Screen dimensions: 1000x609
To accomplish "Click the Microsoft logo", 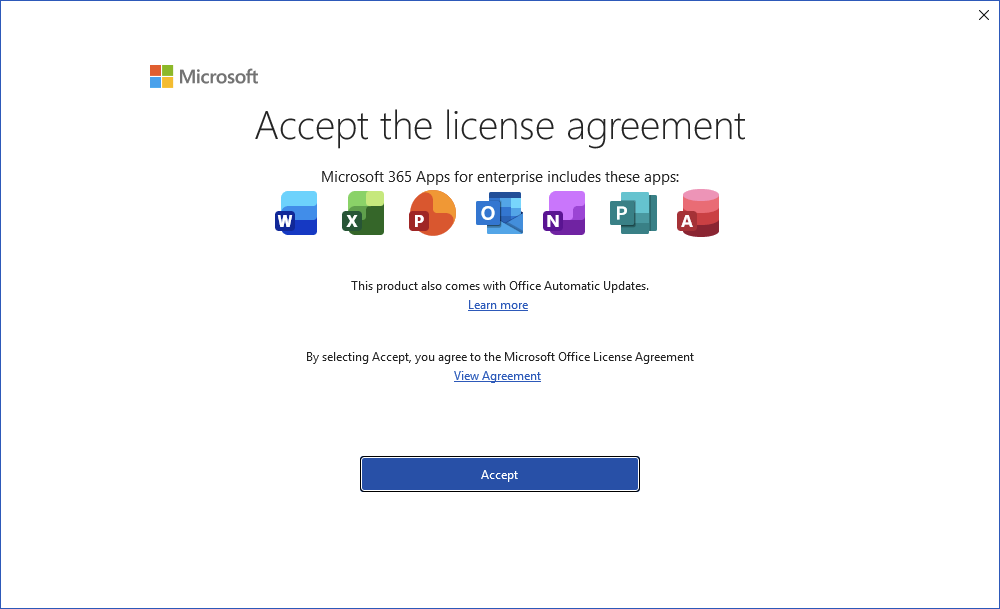I will 203,76.
